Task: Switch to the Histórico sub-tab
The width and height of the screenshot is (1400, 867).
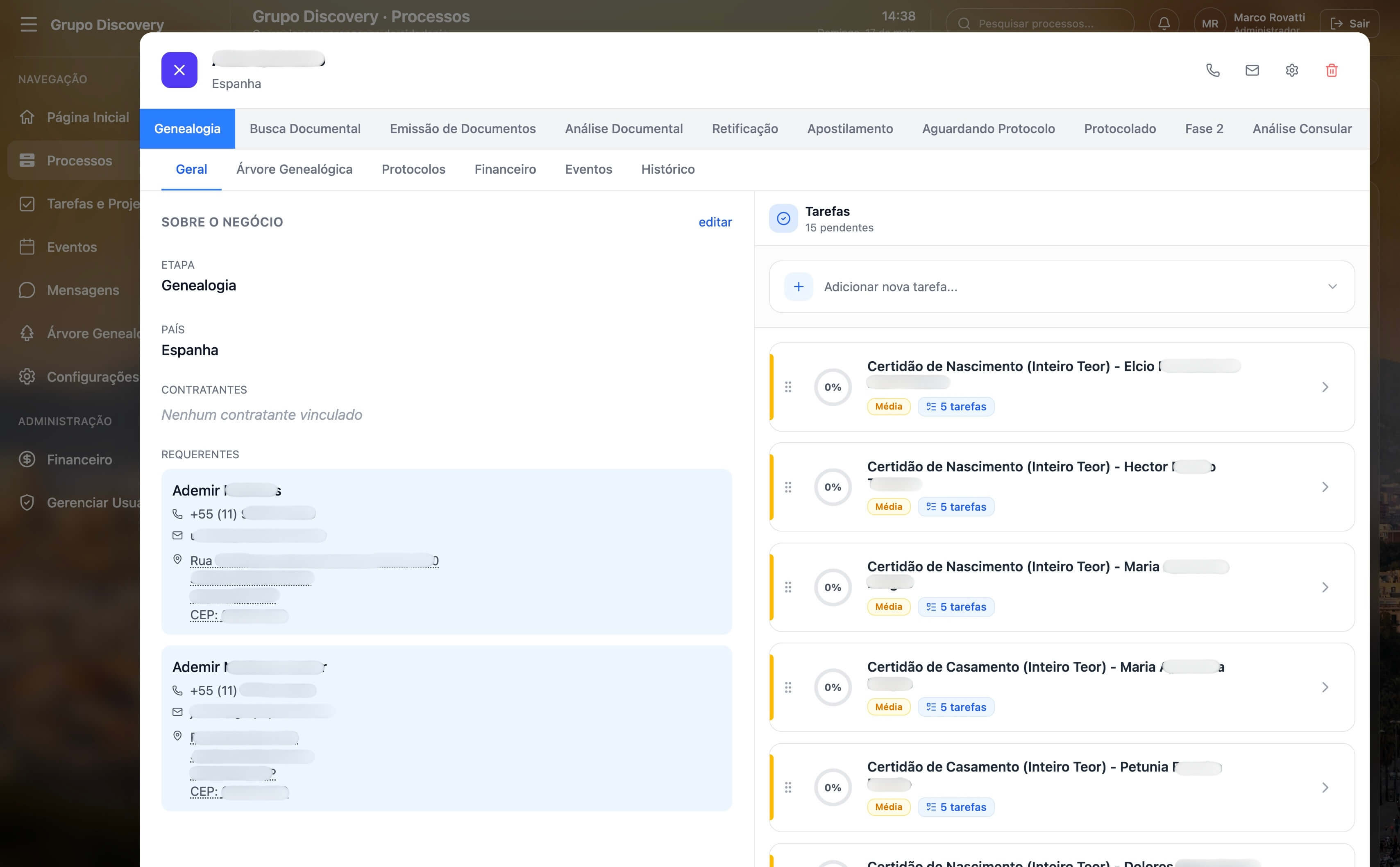Action: click(667, 169)
